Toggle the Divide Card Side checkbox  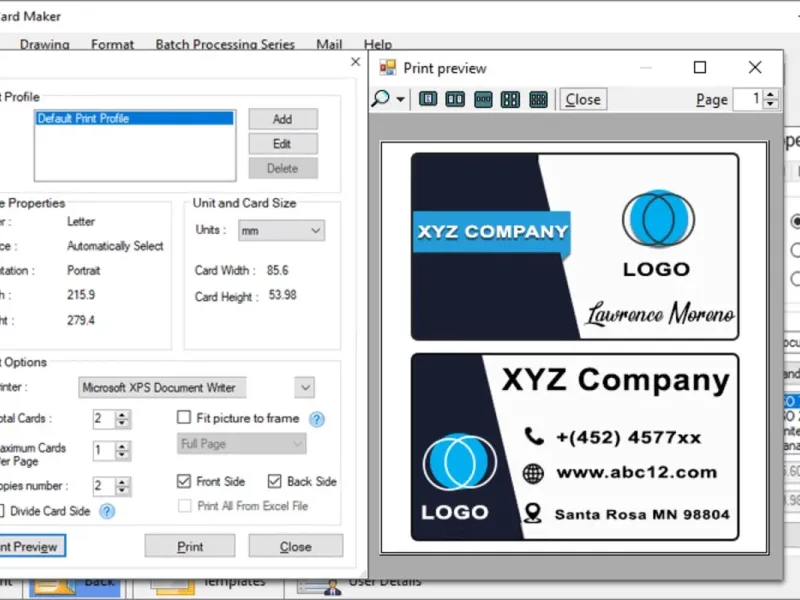pyautogui.click(x=2, y=511)
